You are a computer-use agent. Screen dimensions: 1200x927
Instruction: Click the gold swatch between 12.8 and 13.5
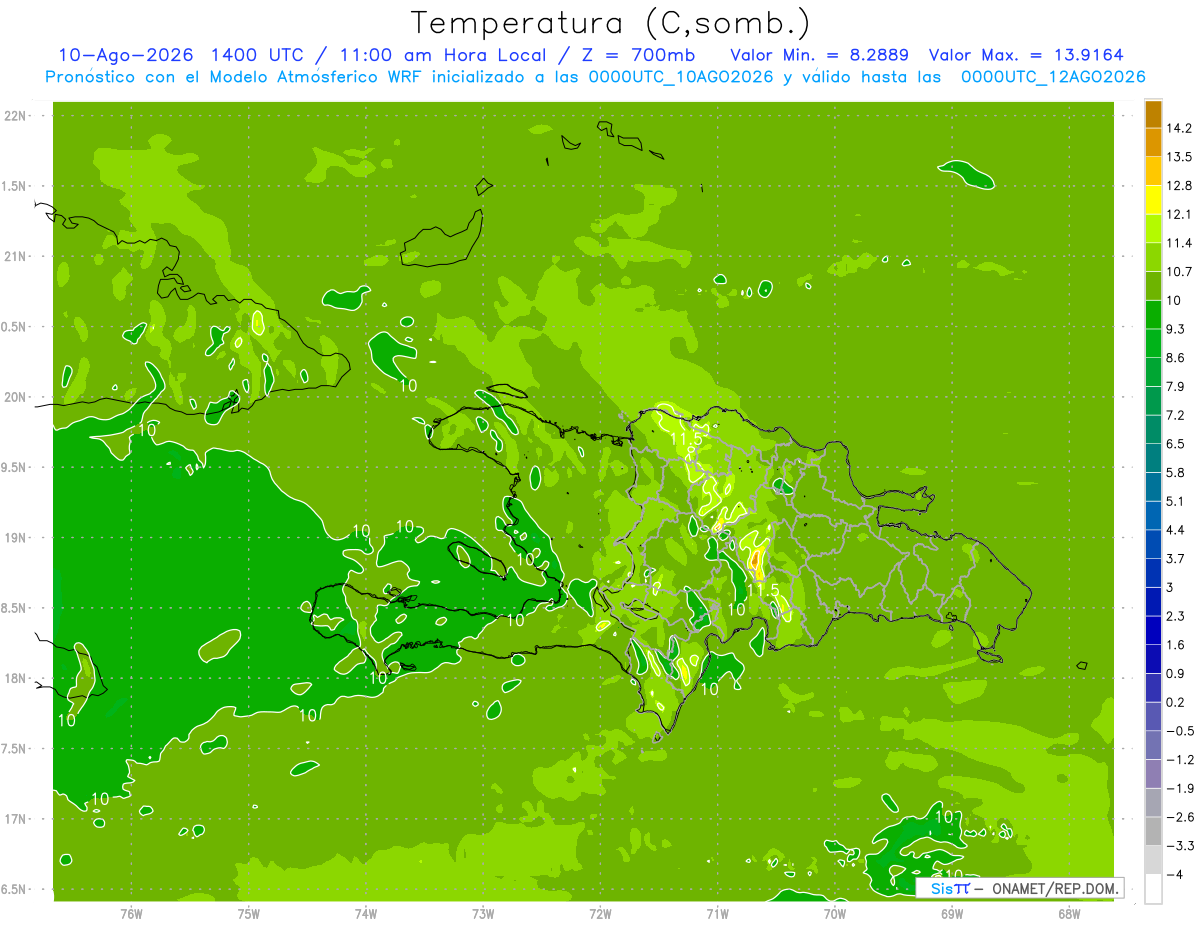pyautogui.click(x=1153, y=171)
